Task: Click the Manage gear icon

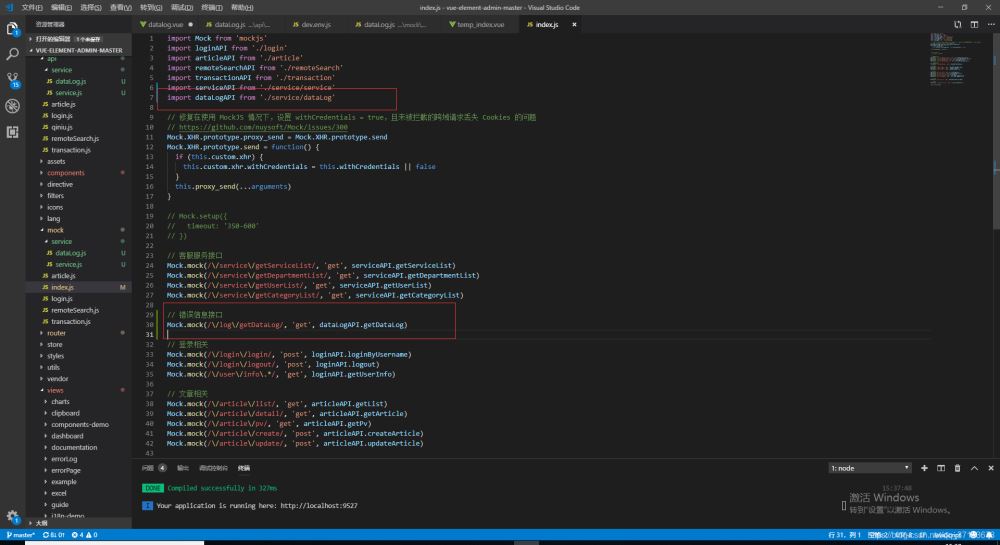Action: [x=13, y=516]
